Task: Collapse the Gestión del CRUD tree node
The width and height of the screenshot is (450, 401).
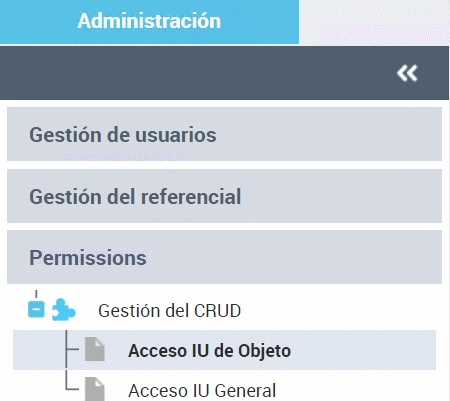Action: tap(36, 309)
